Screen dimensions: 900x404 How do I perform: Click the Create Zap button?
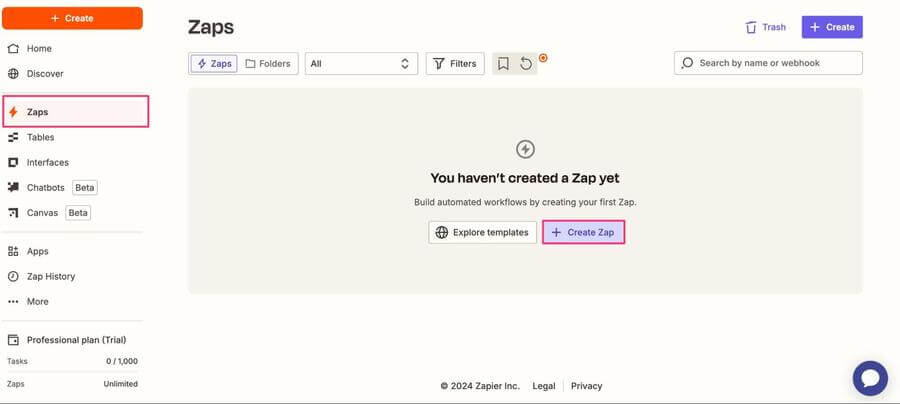[583, 232]
